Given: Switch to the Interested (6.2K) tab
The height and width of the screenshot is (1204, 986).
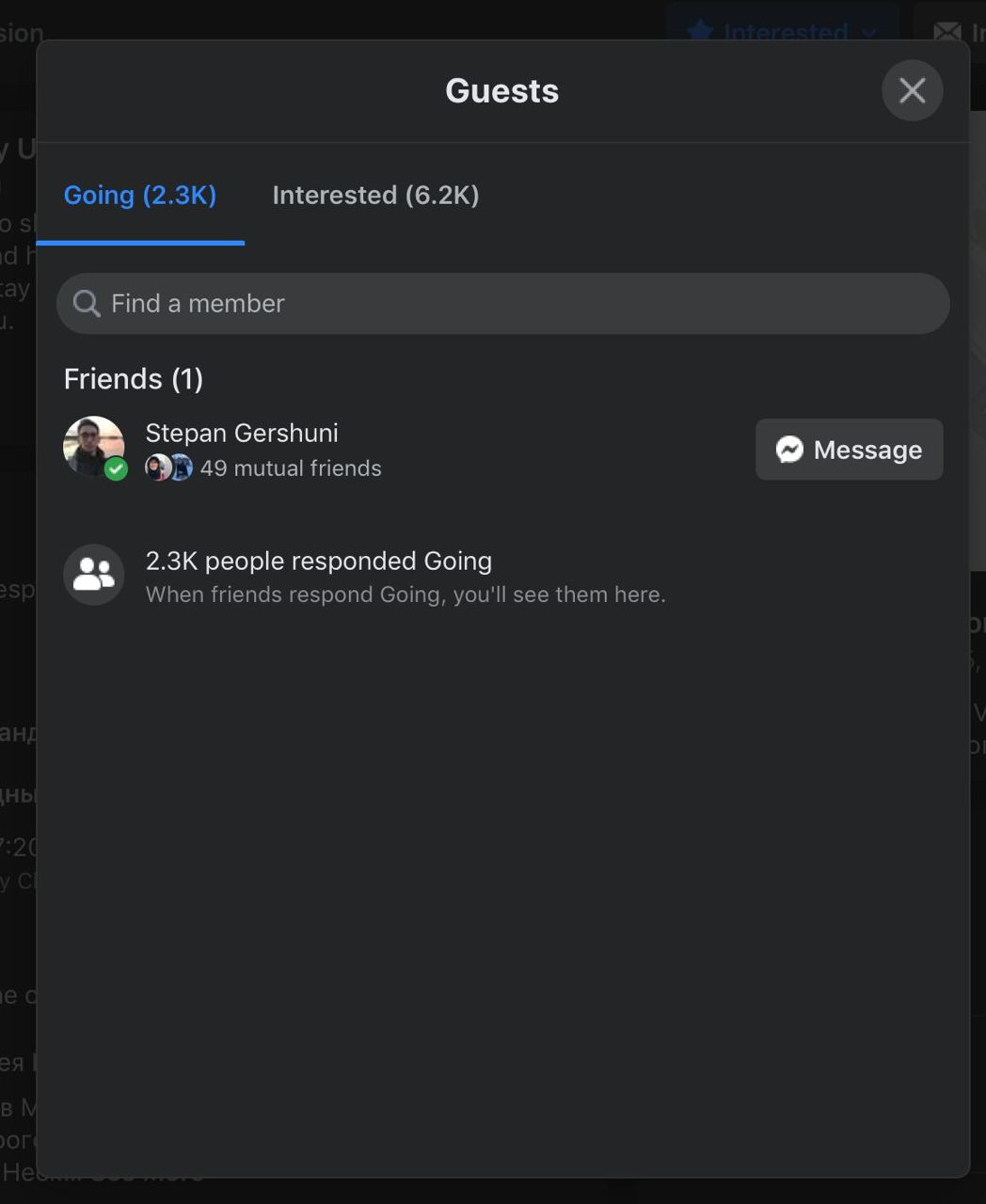Looking at the screenshot, I should 375,195.
